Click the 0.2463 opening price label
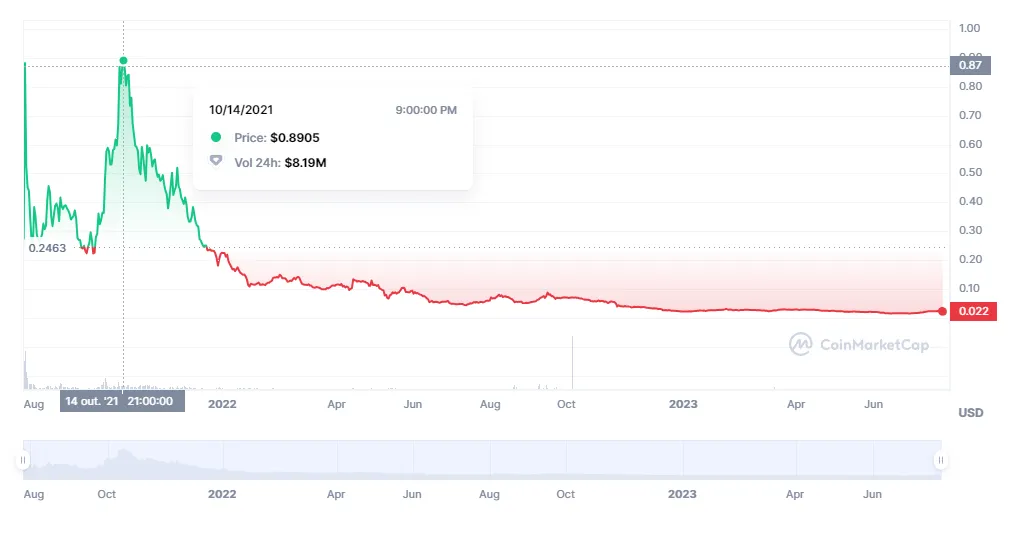Screen dimensions: 1014x541 coord(47,248)
